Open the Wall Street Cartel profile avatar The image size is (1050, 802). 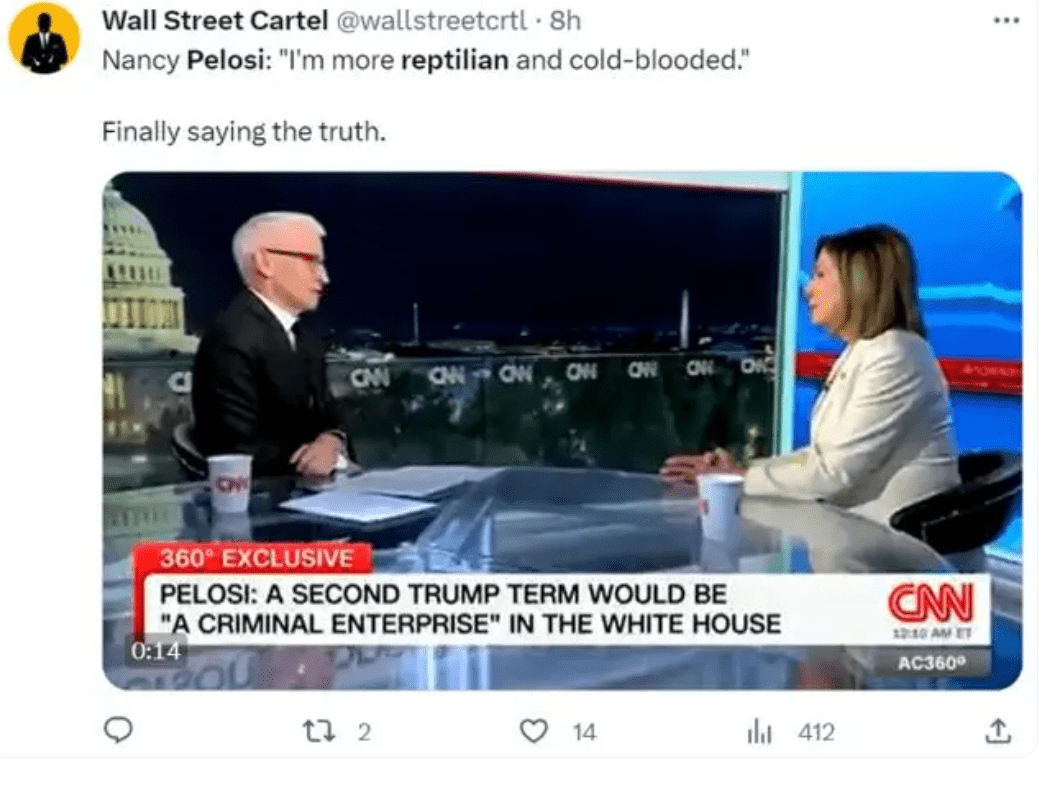[x=44, y=38]
